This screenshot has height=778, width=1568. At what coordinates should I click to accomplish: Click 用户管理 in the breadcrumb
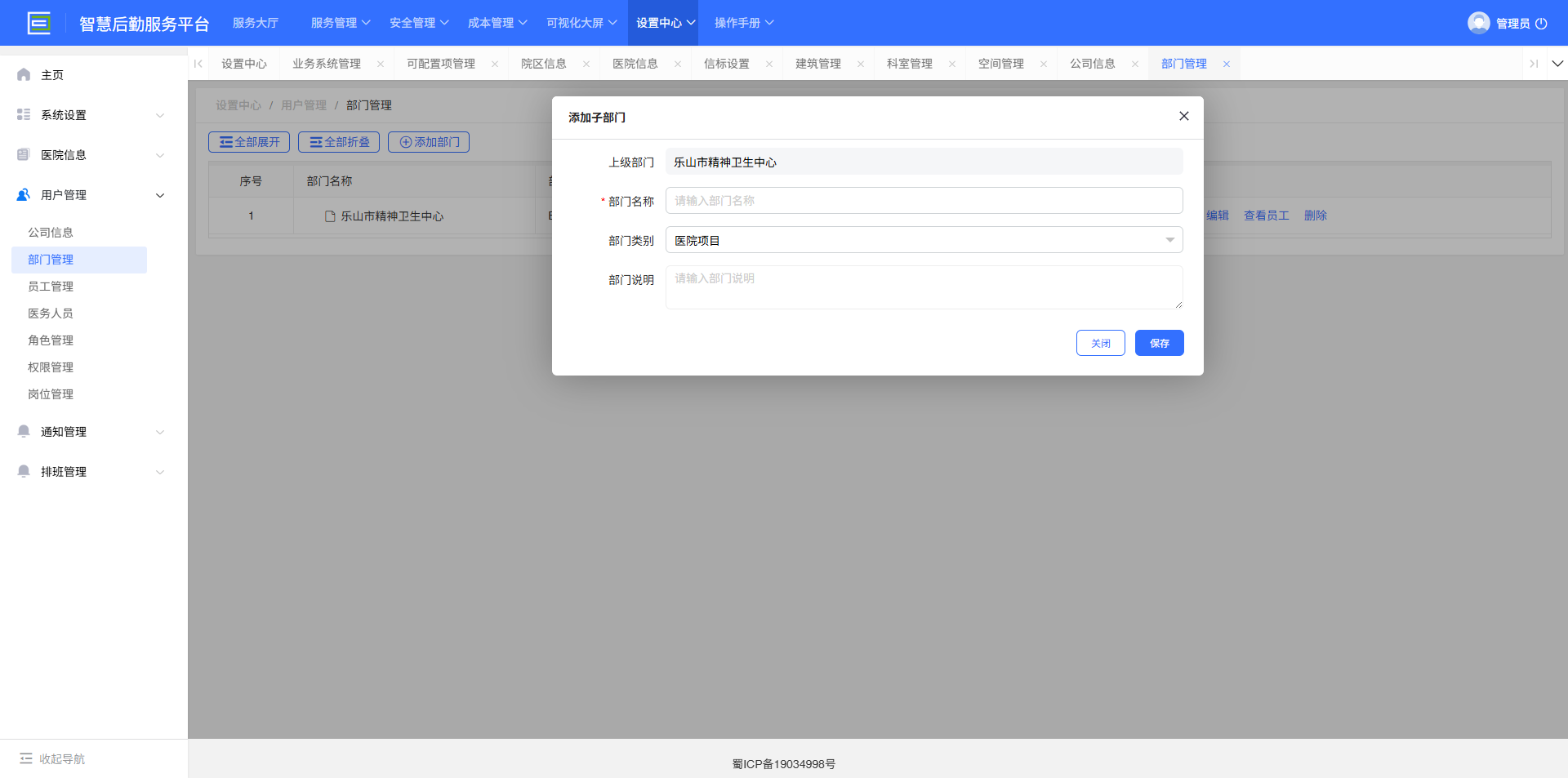304,105
